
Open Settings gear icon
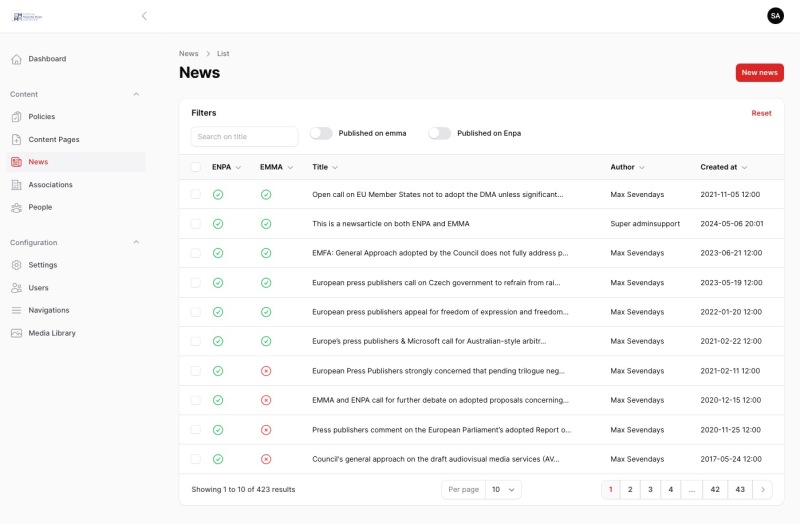click(x=16, y=265)
